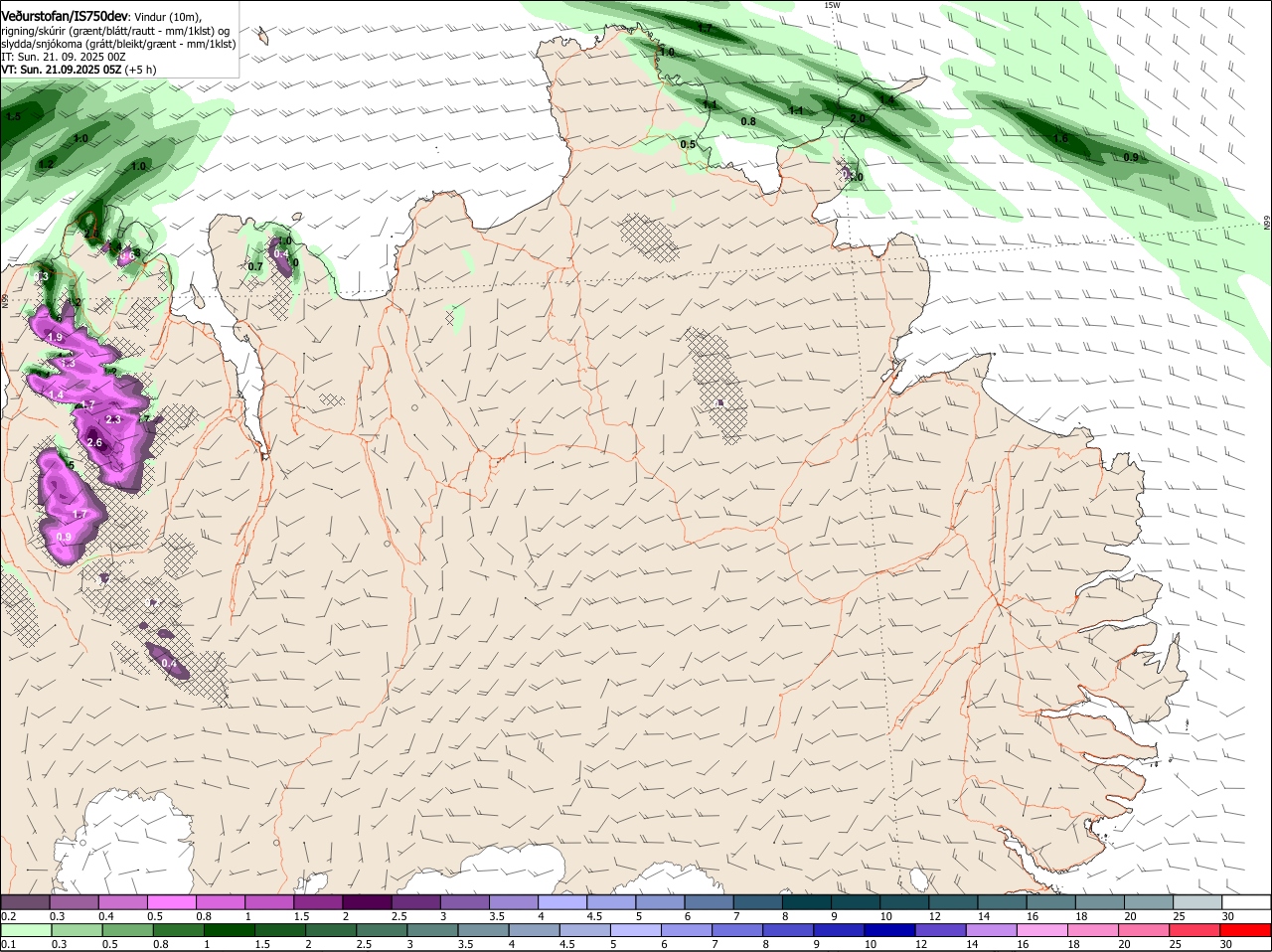This screenshot has height=952, width=1272.
Task: Click the '2.0' rain value label
Action: click(x=858, y=118)
